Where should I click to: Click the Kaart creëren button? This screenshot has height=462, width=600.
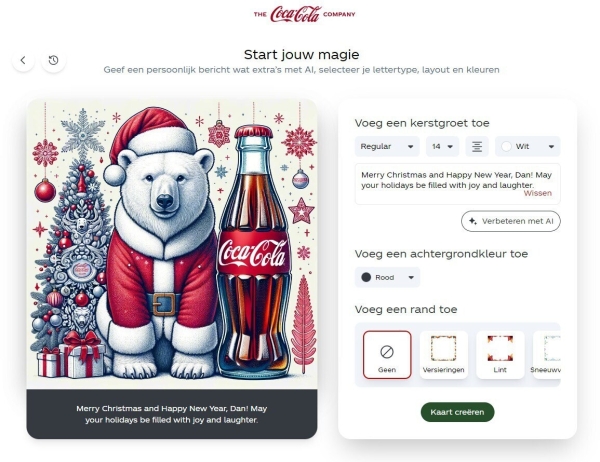click(457, 412)
